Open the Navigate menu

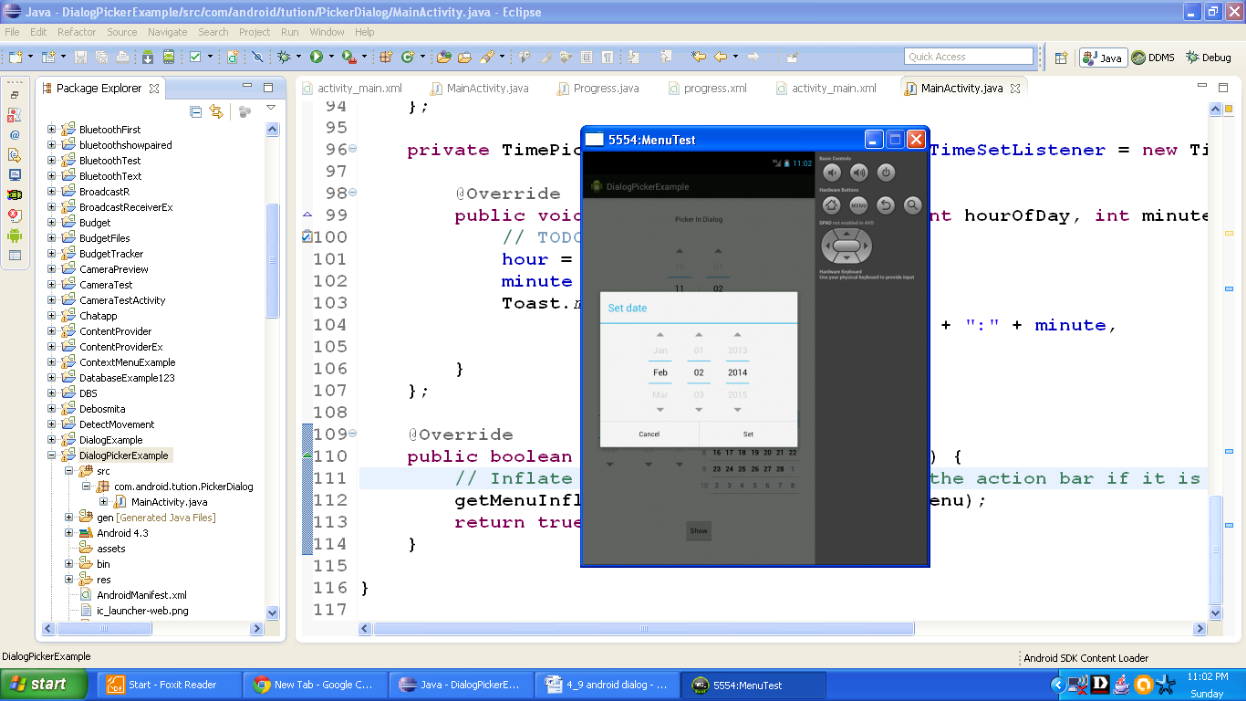click(x=167, y=32)
